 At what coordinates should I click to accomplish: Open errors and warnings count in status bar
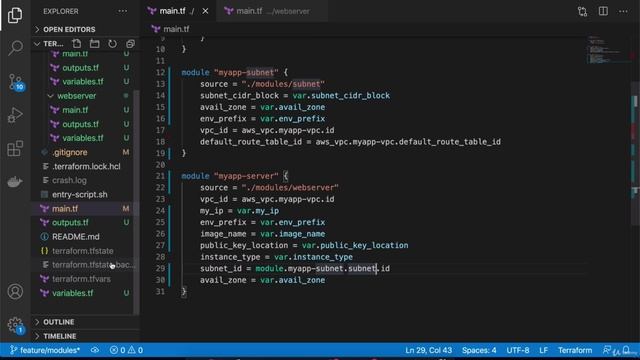click(126, 350)
